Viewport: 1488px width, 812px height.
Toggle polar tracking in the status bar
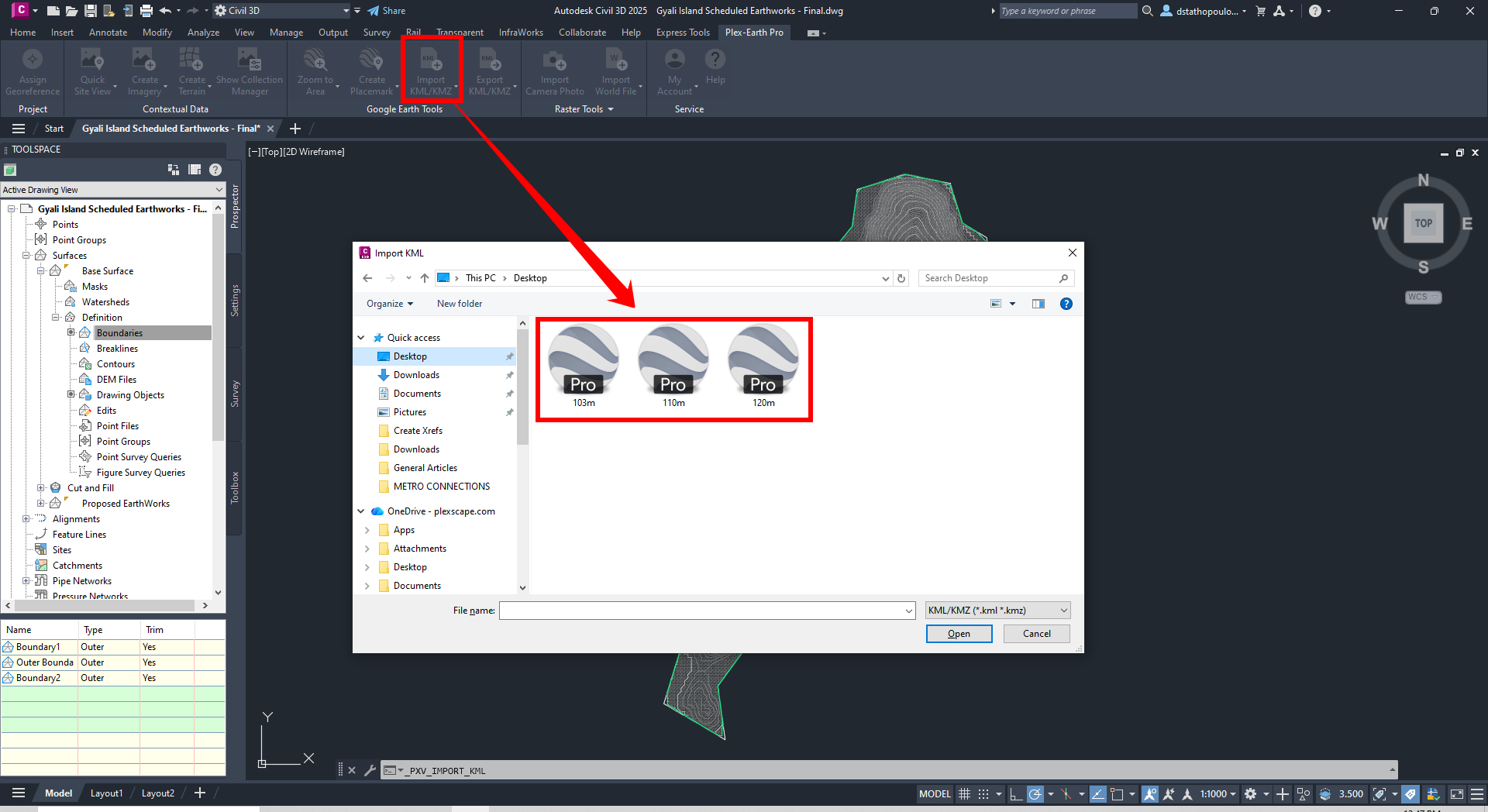(x=1035, y=794)
